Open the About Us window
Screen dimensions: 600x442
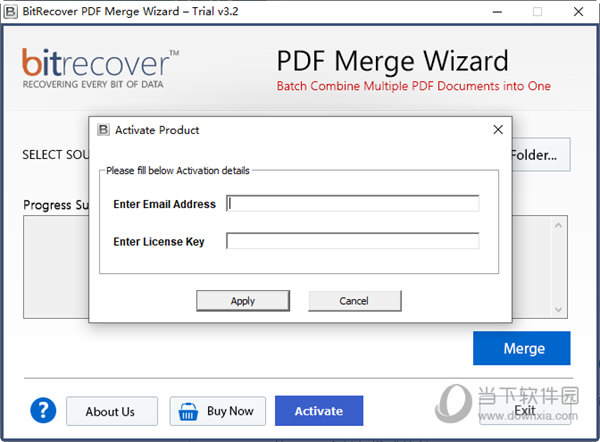pos(112,411)
